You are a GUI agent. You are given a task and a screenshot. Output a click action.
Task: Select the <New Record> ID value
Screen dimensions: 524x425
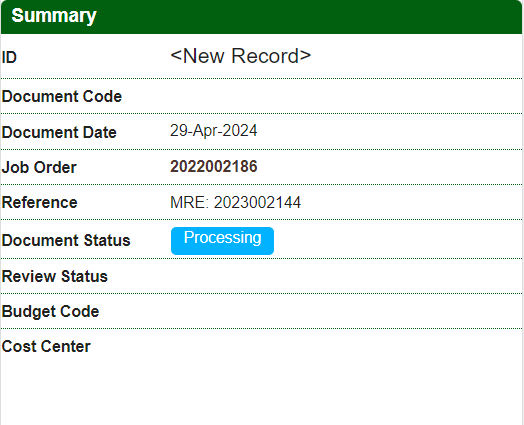click(x=241, y=56)
